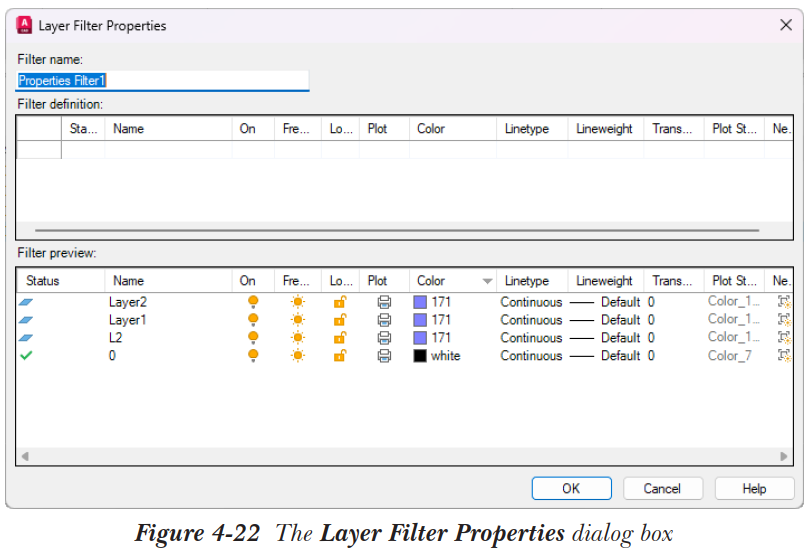
Task: Click the Lock padlock icon for layer 0
Action: (340, 355)
